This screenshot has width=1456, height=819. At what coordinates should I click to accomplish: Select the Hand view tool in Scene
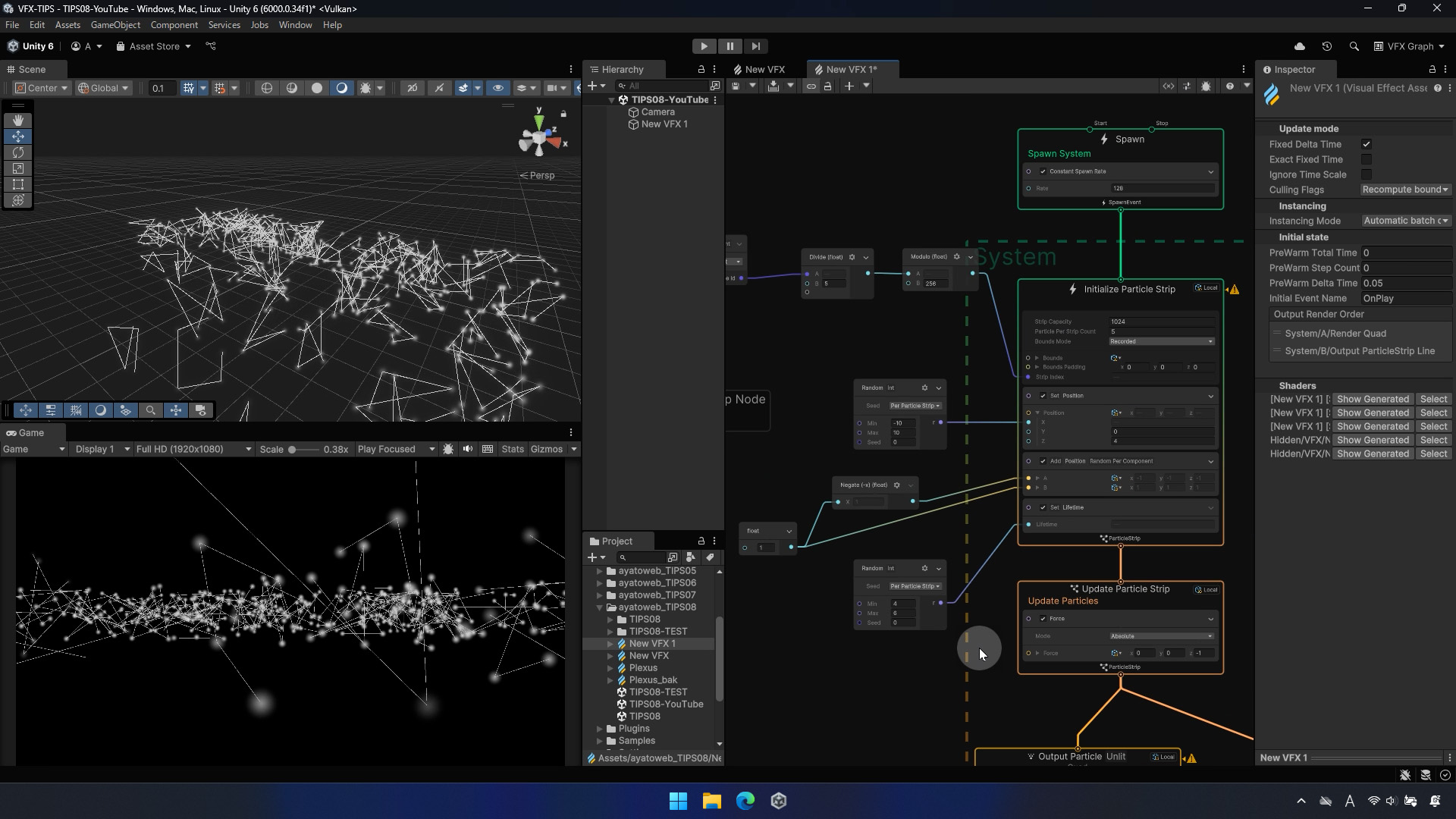pos(18,121)
